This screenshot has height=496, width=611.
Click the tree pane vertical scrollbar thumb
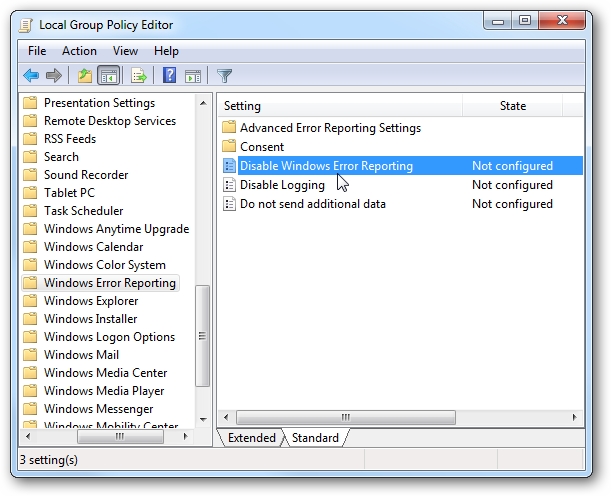(x=203, y=336)
